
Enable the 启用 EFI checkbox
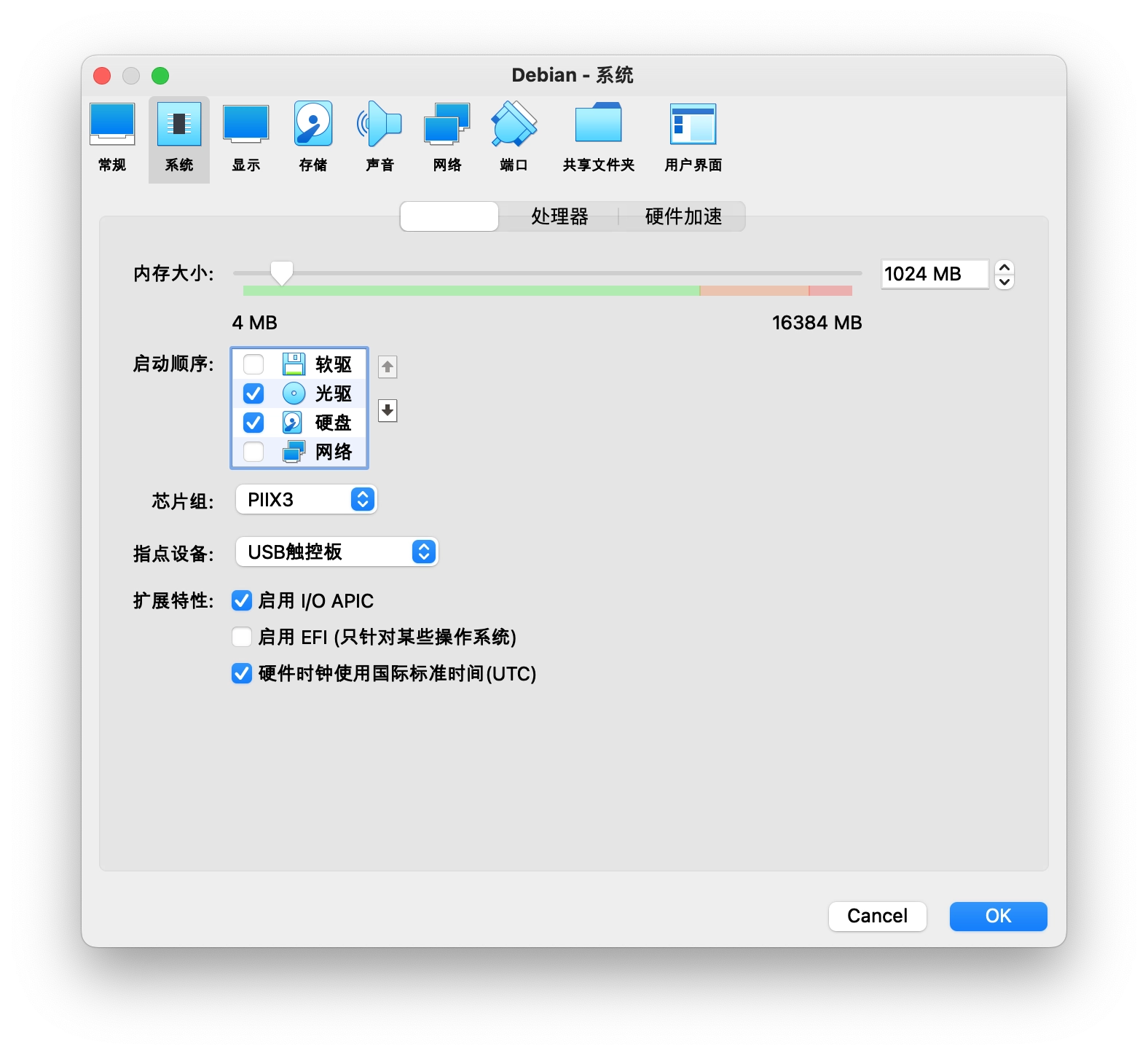click(242, 637)
